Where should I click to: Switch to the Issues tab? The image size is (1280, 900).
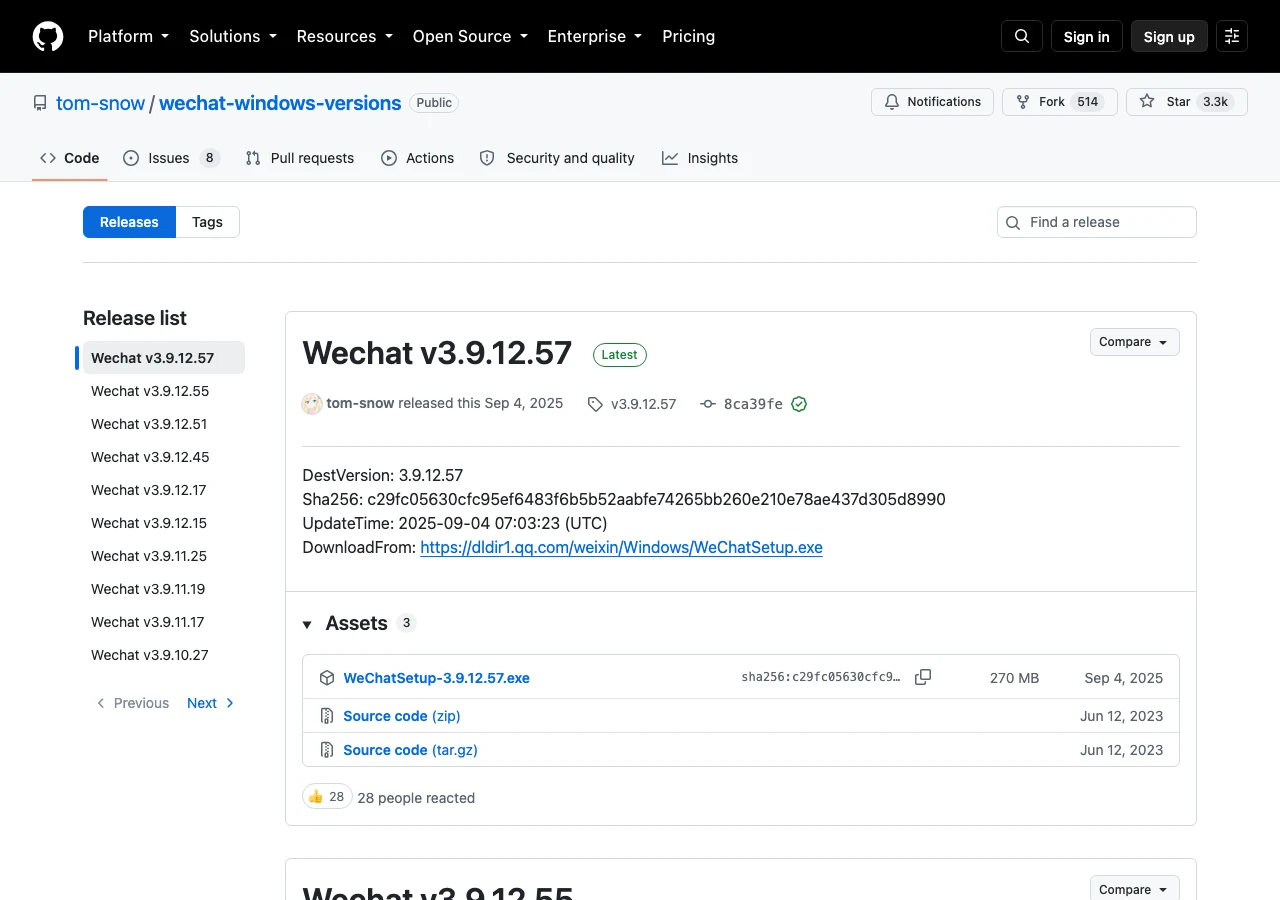171,158
